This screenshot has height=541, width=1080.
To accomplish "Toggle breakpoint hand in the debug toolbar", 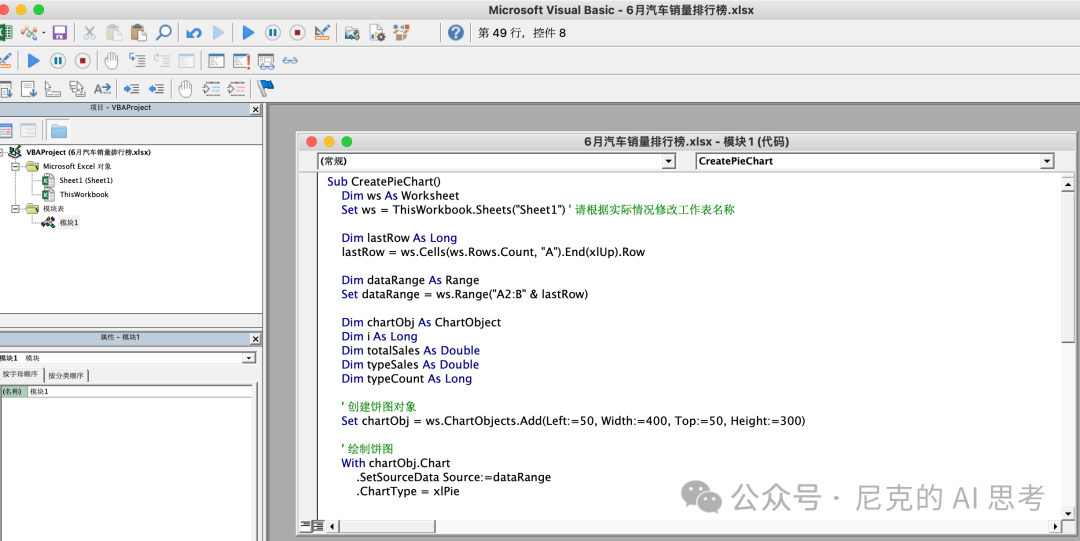I will [112, 61].
